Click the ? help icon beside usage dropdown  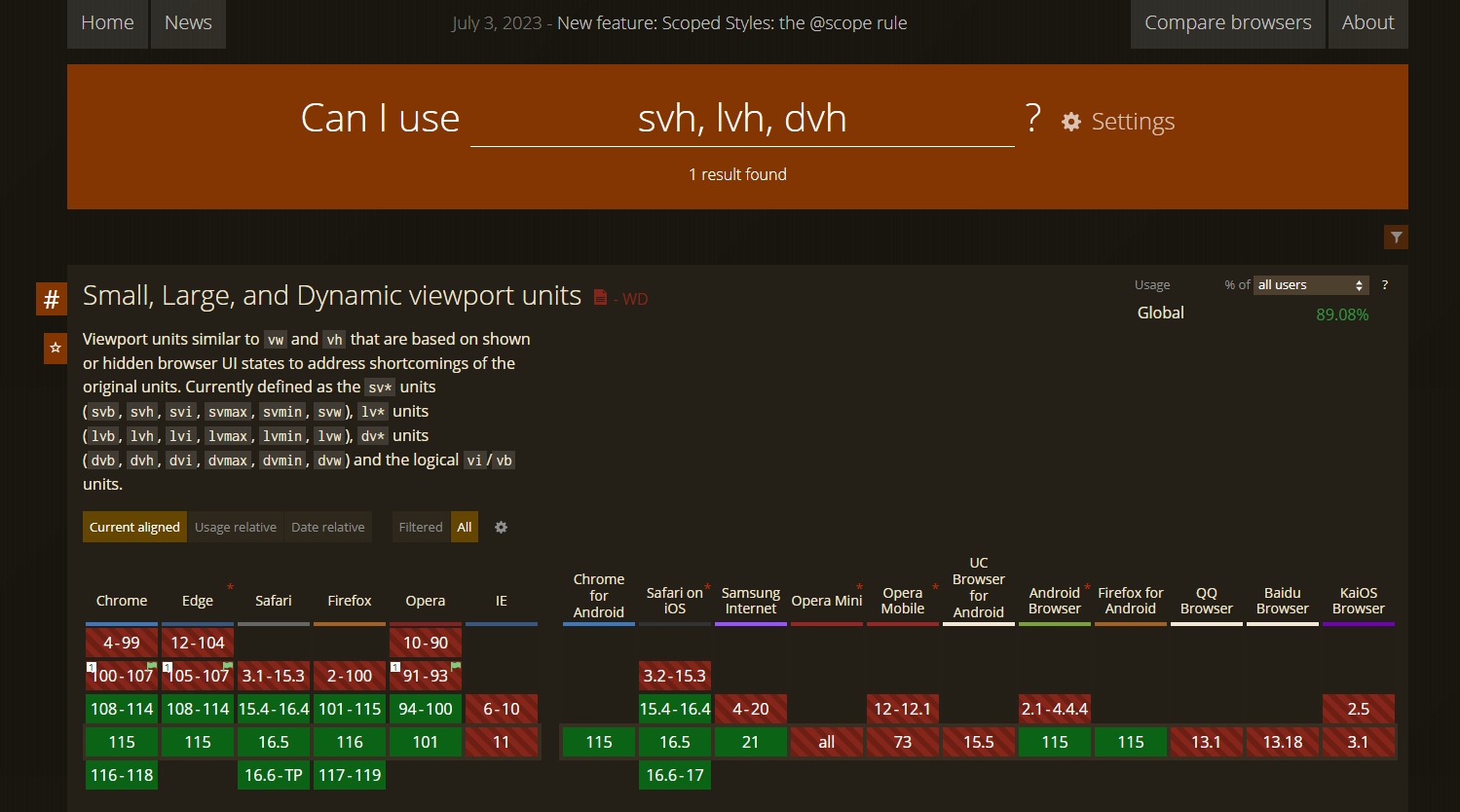(1384, 284)
